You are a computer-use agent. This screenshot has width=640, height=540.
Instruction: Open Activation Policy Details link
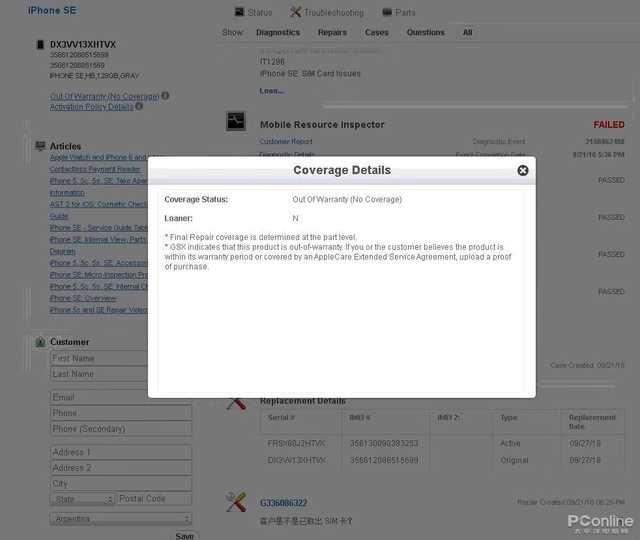pos(91,107)
